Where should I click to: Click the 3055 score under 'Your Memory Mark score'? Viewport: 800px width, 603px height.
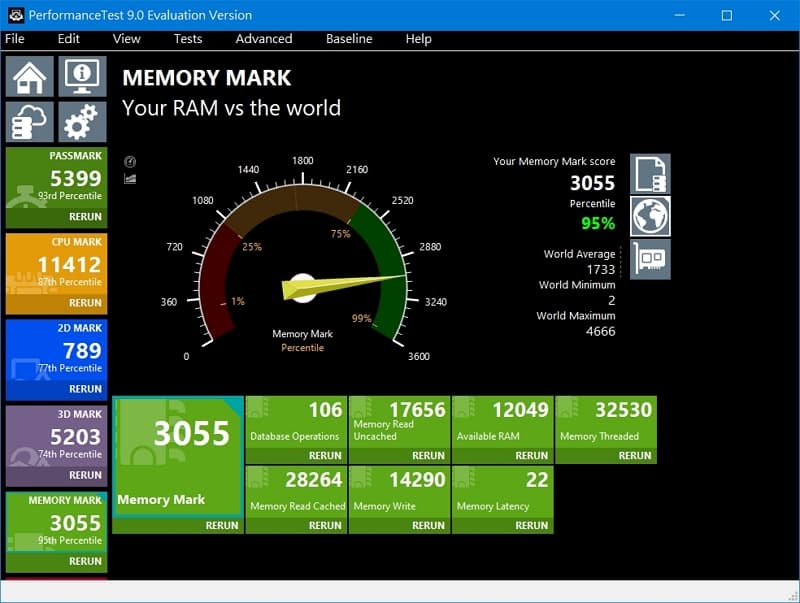(592, 183)
